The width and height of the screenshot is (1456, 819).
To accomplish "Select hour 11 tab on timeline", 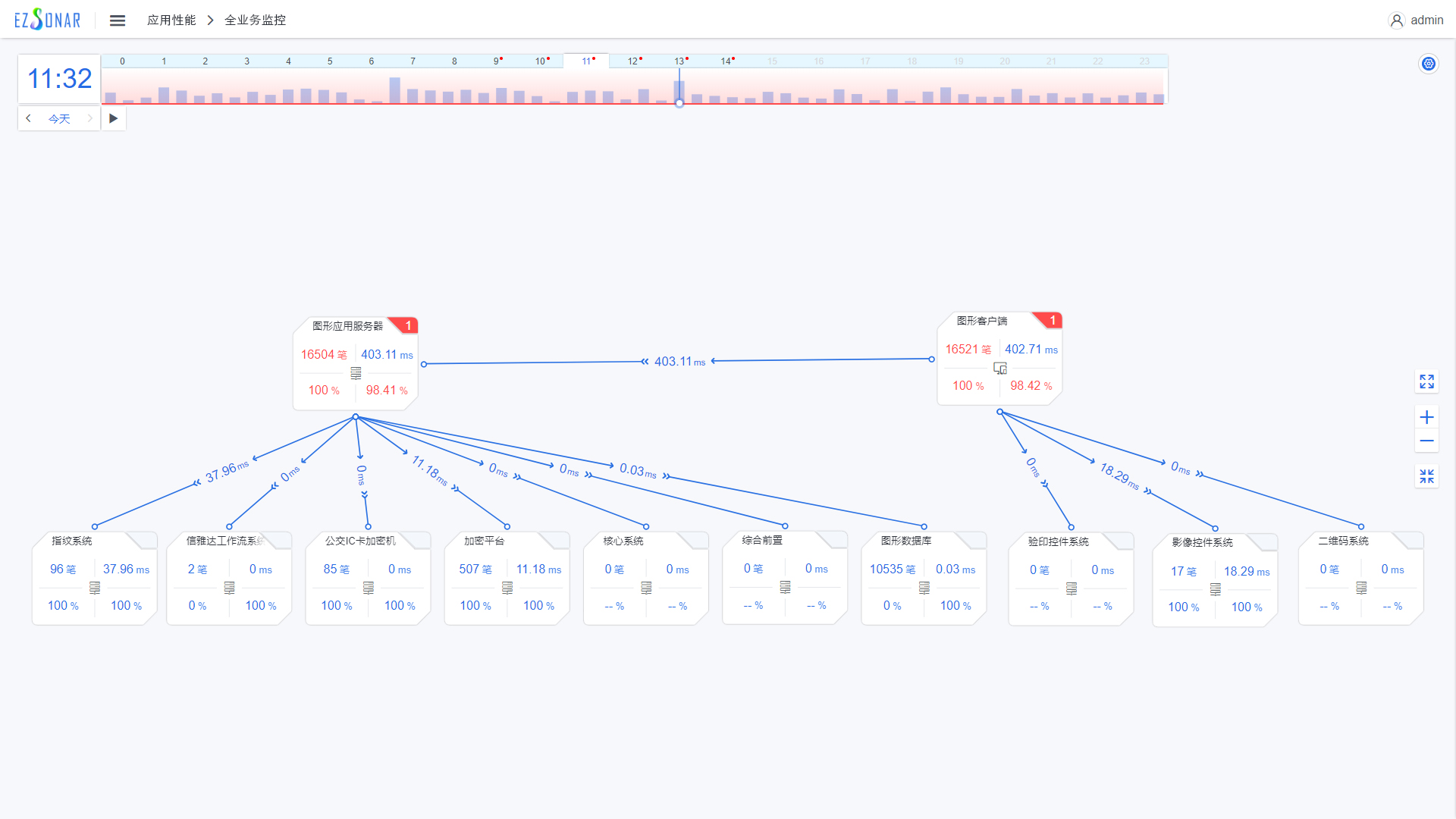I will [586, 61].
